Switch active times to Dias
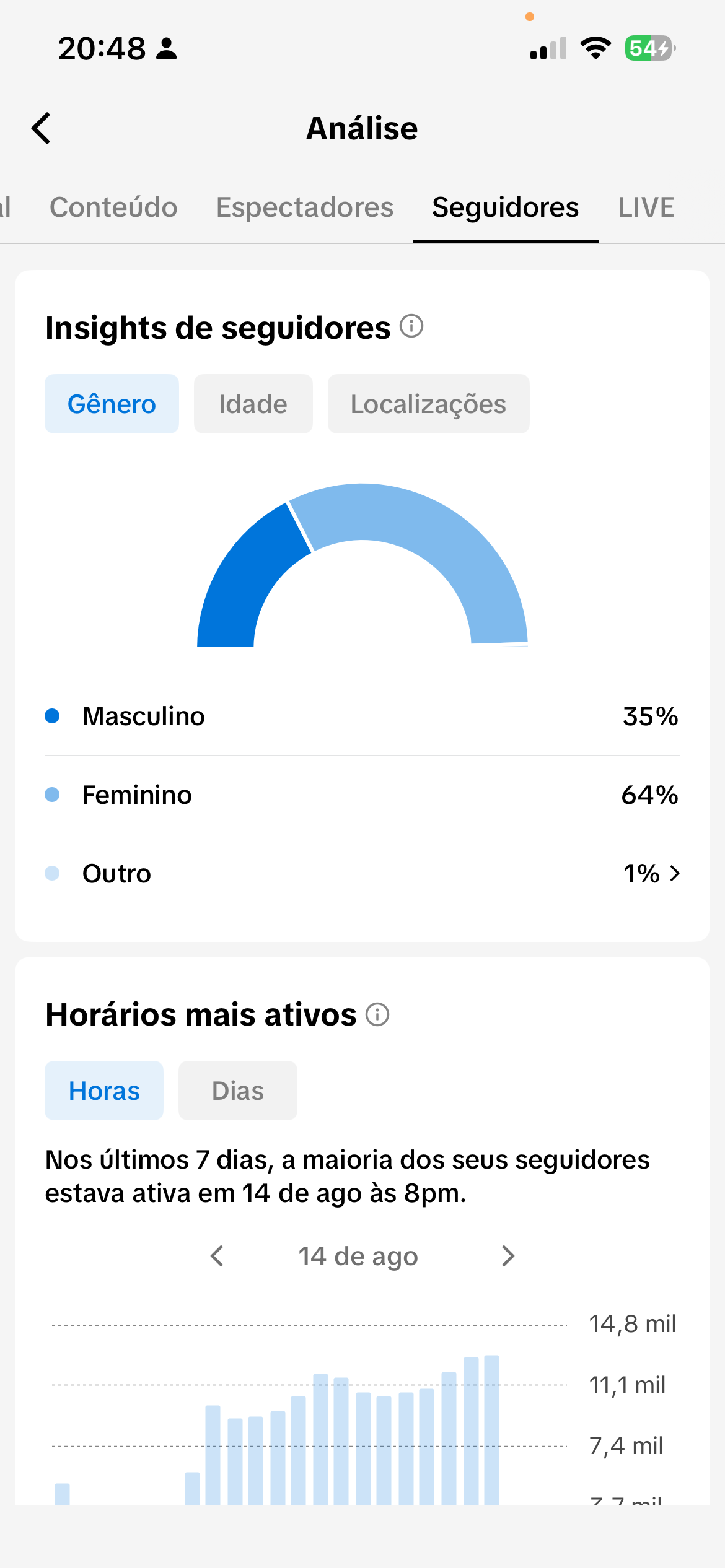Viewport: 725px width, 1568px height. [x=238, y=1091]
